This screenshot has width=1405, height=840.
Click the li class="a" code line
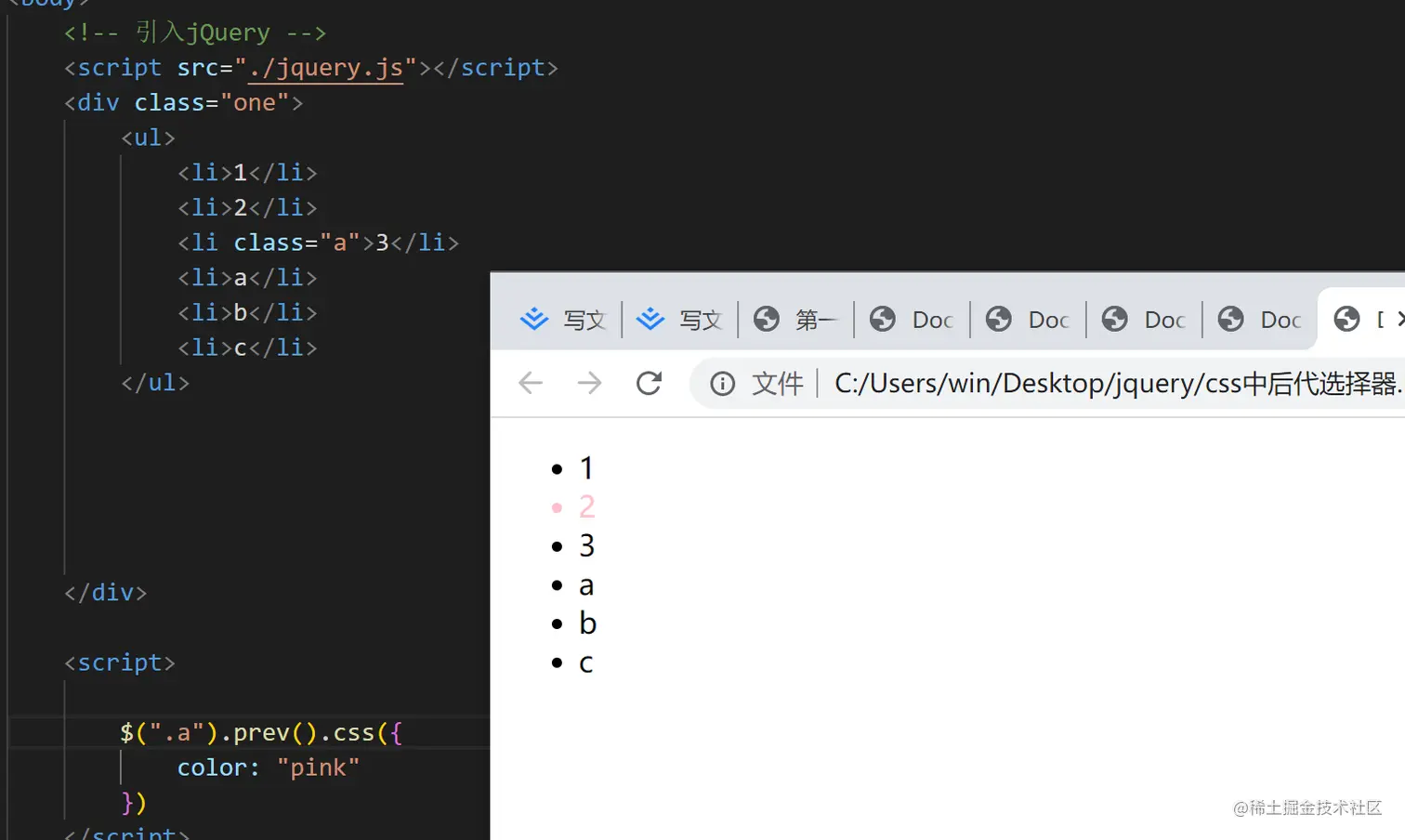point(318,243)
